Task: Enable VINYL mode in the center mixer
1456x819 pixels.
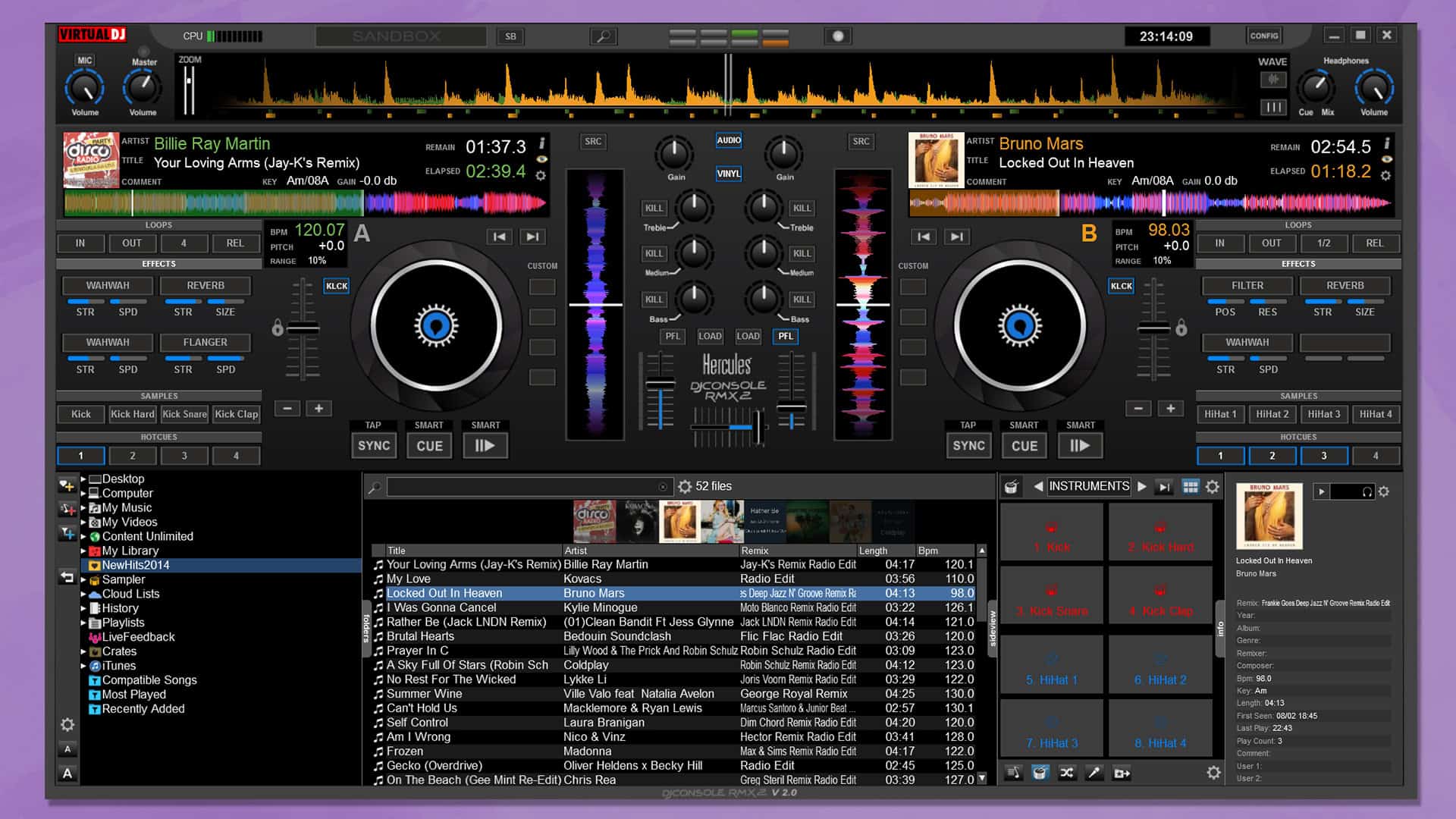Action: [728, 174]
